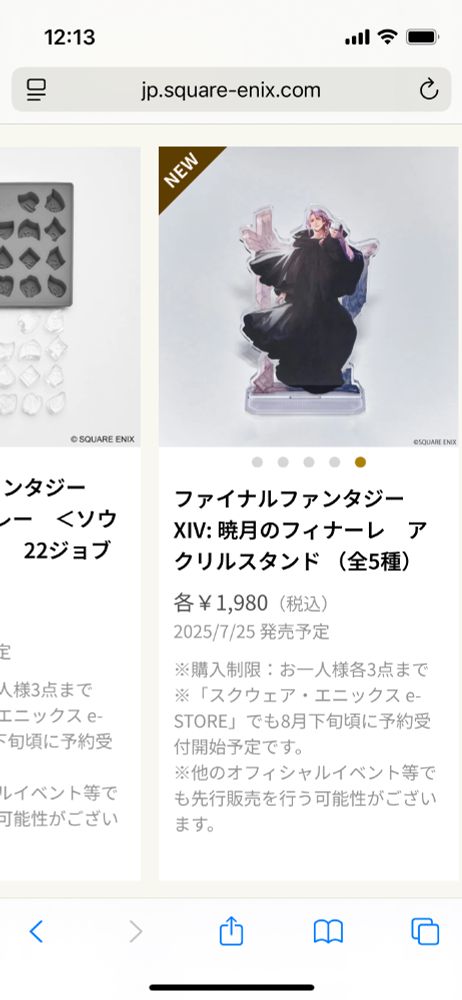Tap the forward navigation chevron

point(135,932)
